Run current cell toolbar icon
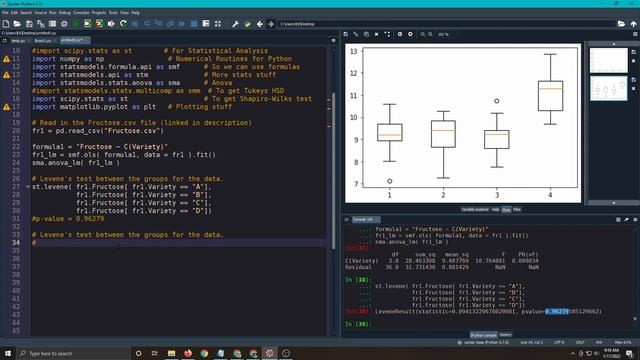640x360 pixels. (87, 24)
